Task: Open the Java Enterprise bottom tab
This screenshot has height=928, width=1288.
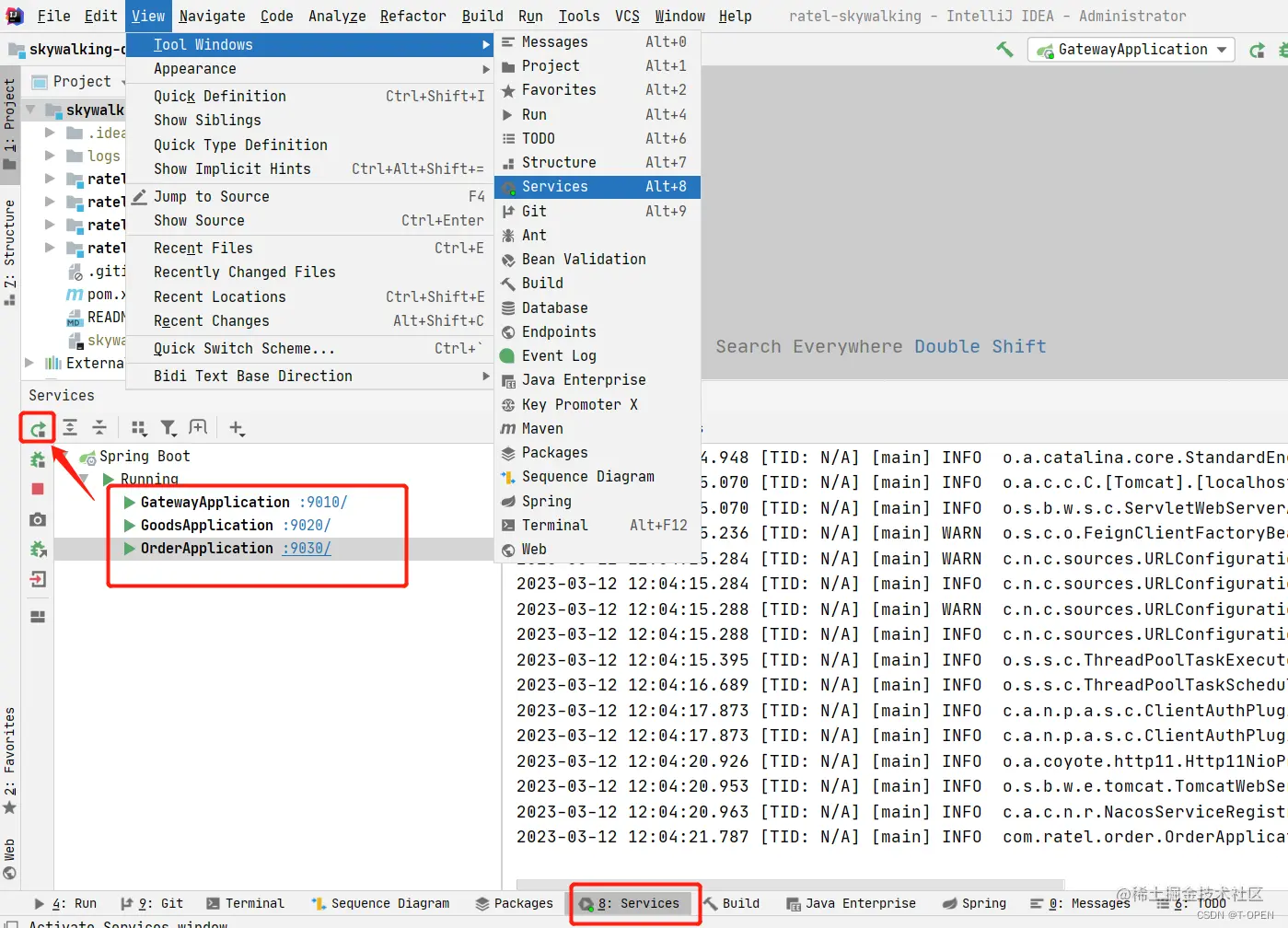Action: point(851,903)
